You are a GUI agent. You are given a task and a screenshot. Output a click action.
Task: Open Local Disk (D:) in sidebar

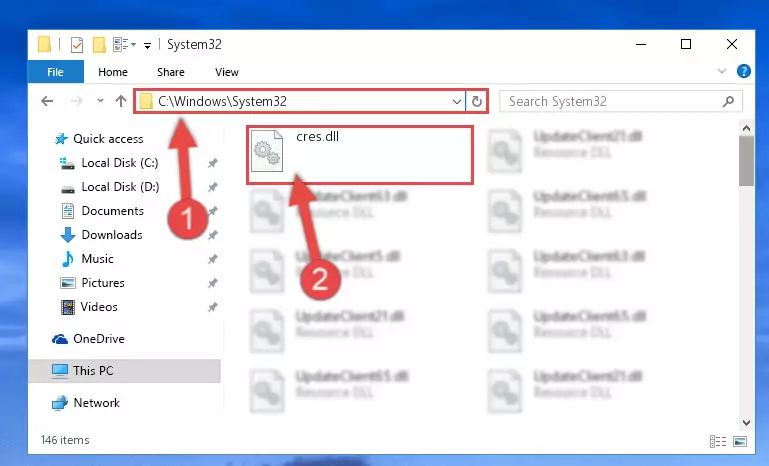click(x=120, y=187)
